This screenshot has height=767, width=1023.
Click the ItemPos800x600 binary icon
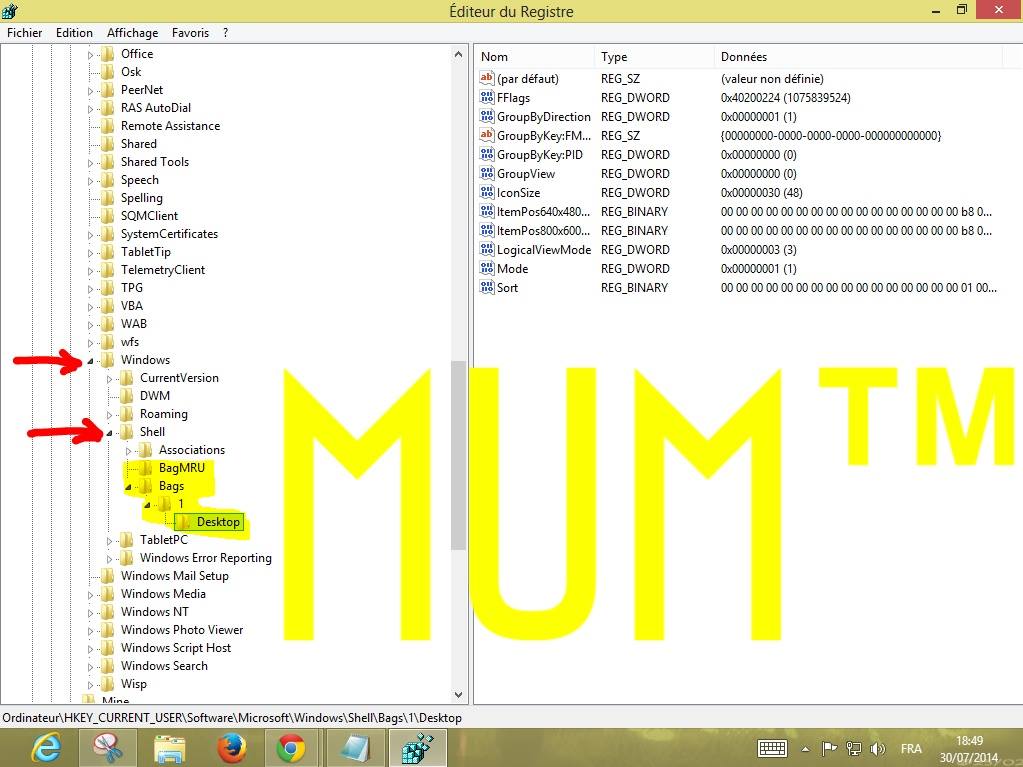487,230
